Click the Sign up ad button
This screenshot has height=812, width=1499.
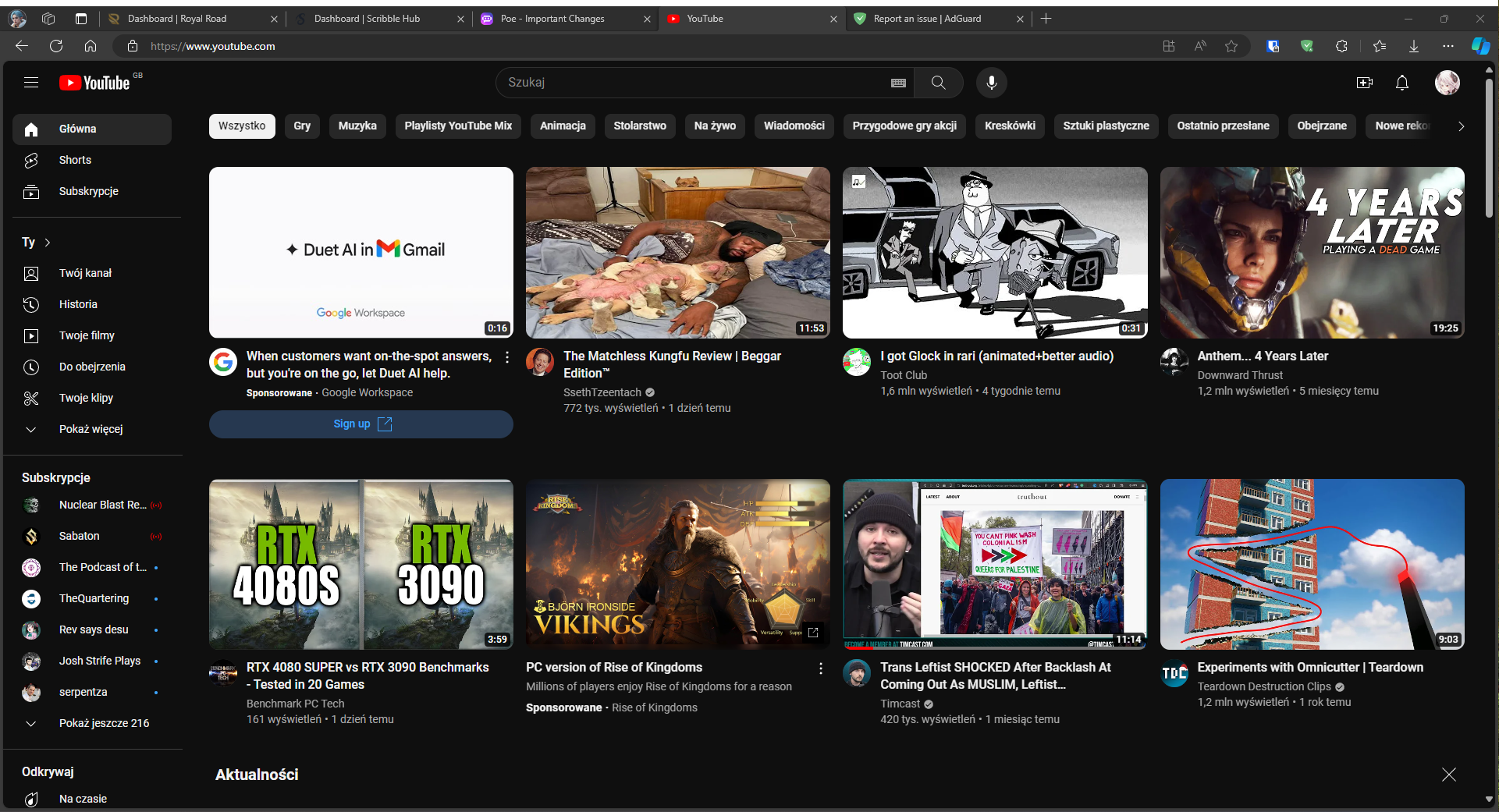(x=361, y=424)
